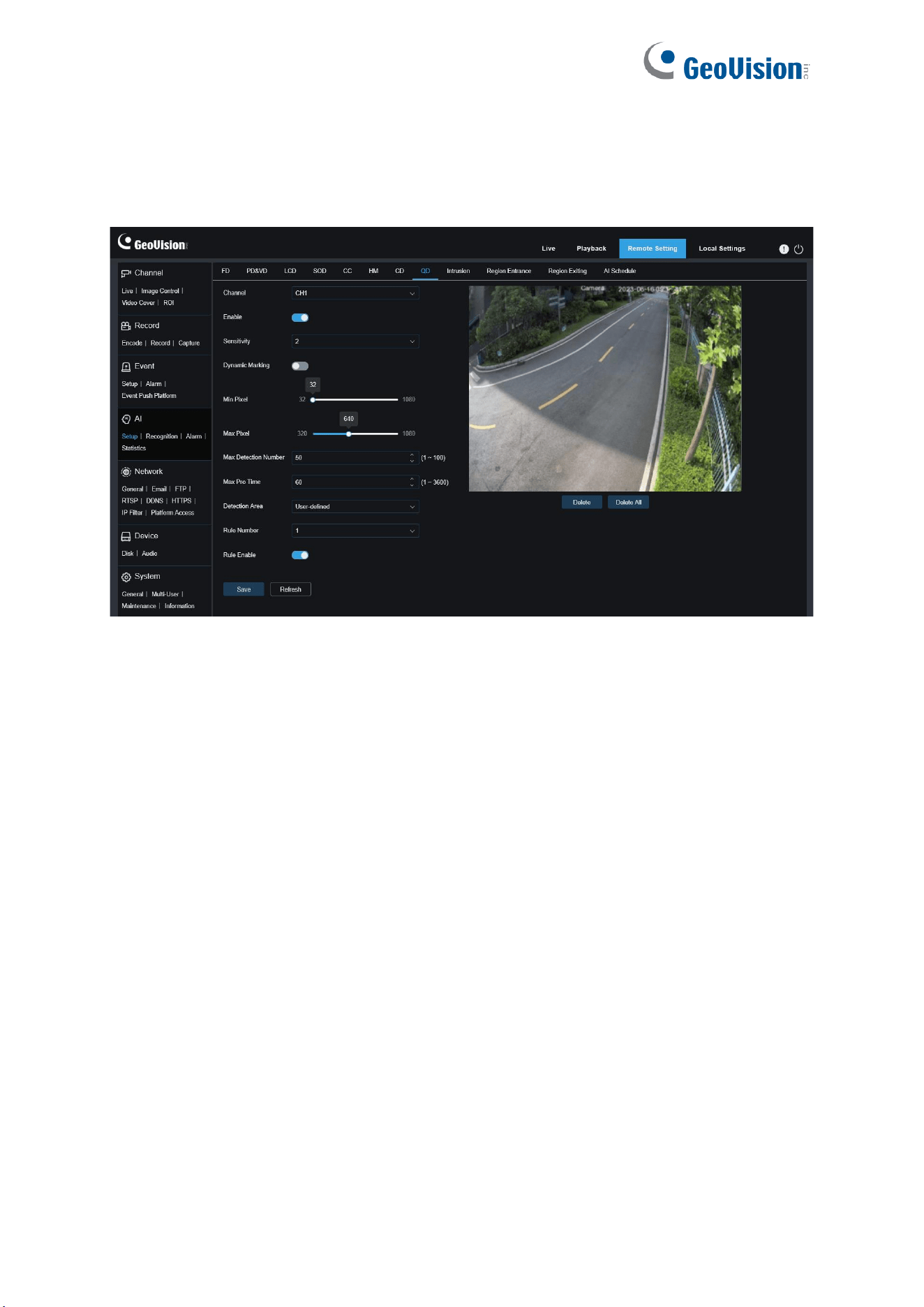Click the Delete All button
The height and width of the screenshot is (1307, 924).
click(628, 502)
